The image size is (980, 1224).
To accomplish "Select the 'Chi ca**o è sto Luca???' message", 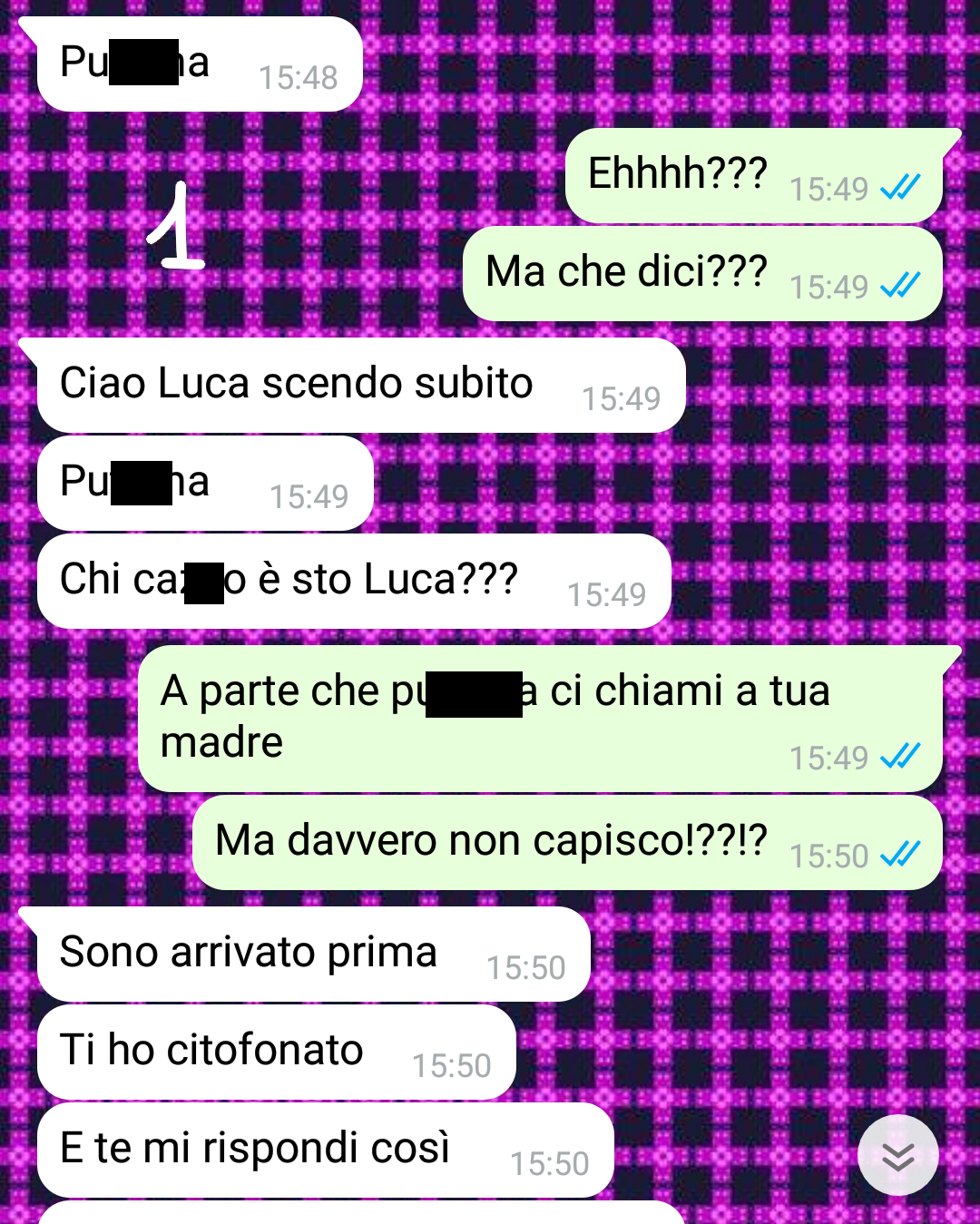I will pyautogui.click(x=354, y=581).
